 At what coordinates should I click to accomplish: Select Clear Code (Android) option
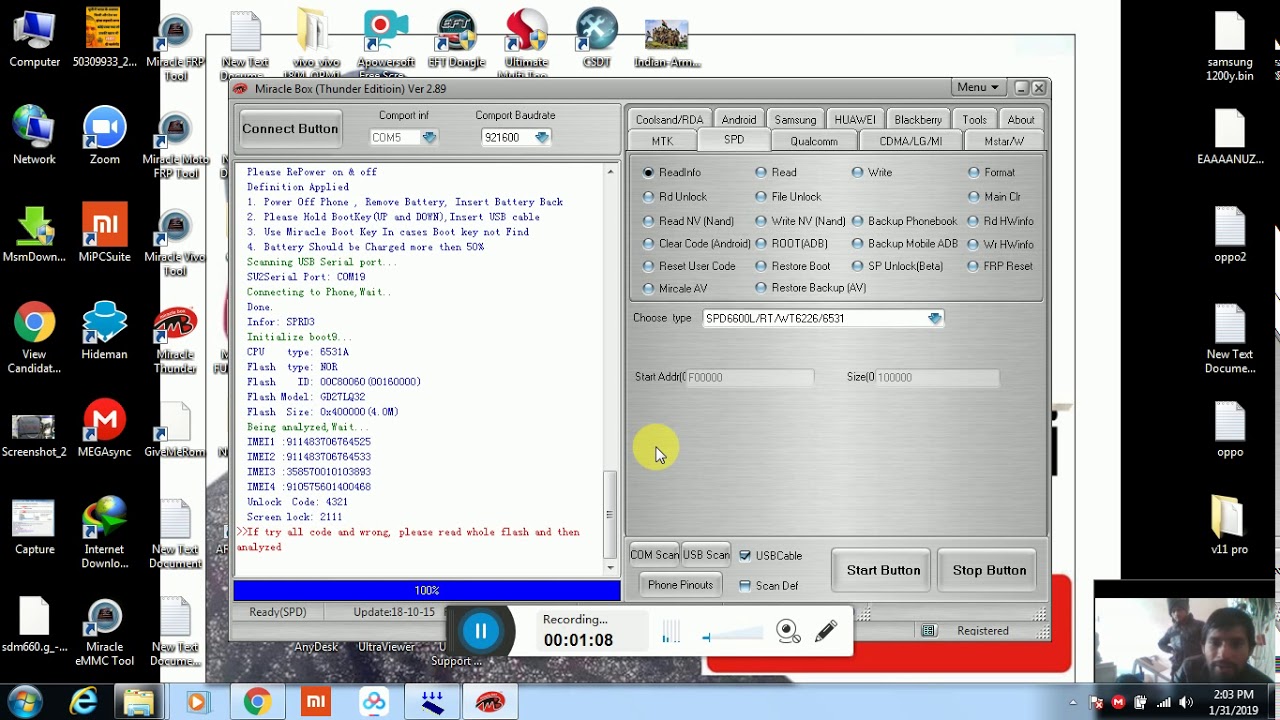pos(649,244)
